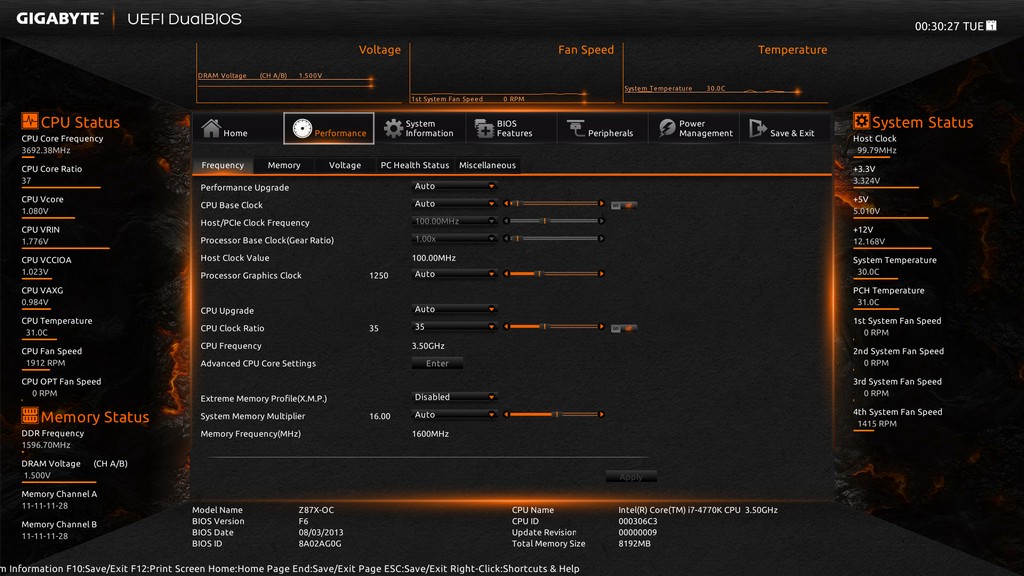Click the calendar icon beside the clock
1024x576 pixels.
click(x=991, y=25)
